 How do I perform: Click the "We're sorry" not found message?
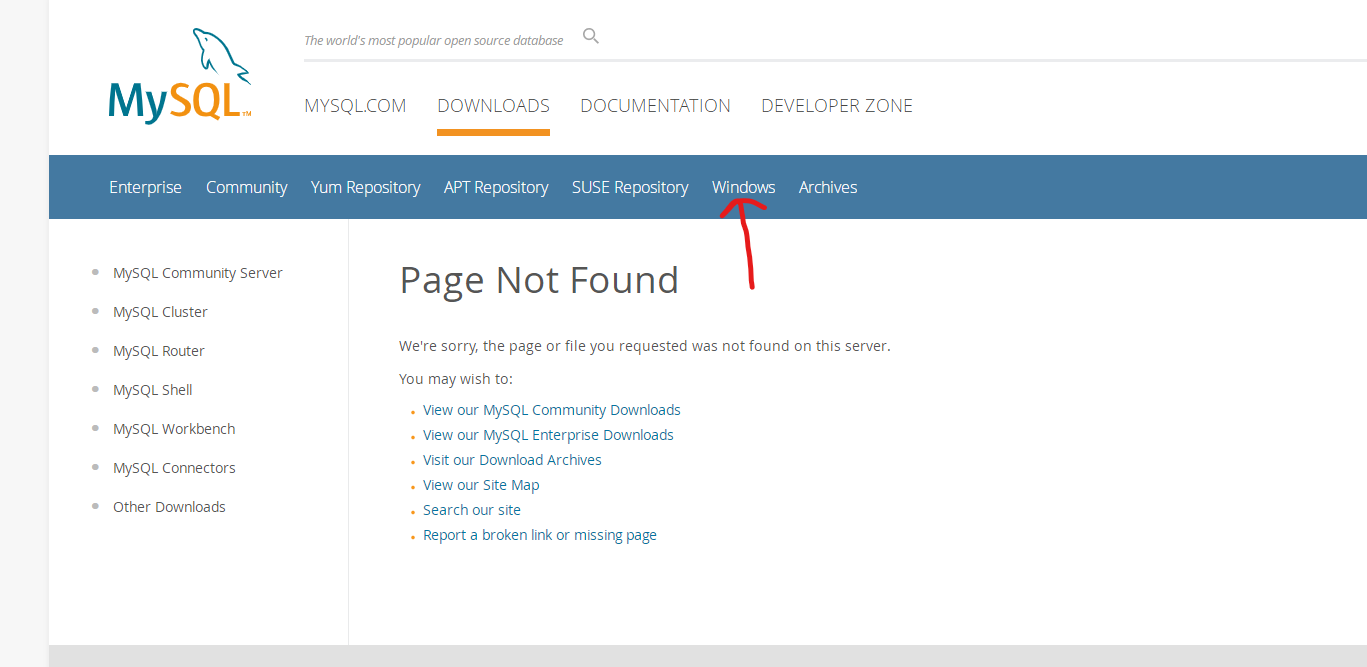coord(644,346)
